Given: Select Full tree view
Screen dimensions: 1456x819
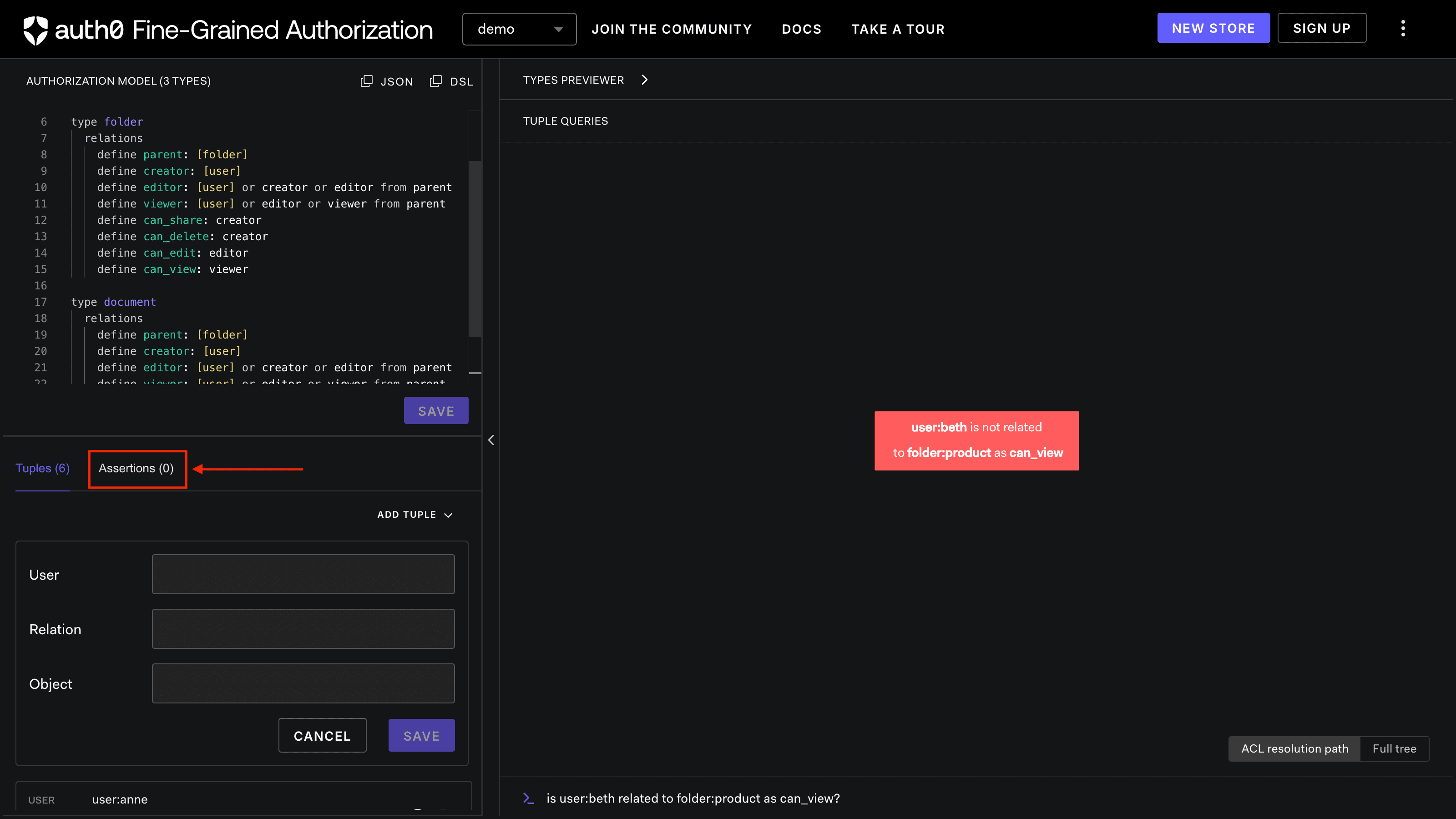Looking at the screenshot, I should 1395,748.
